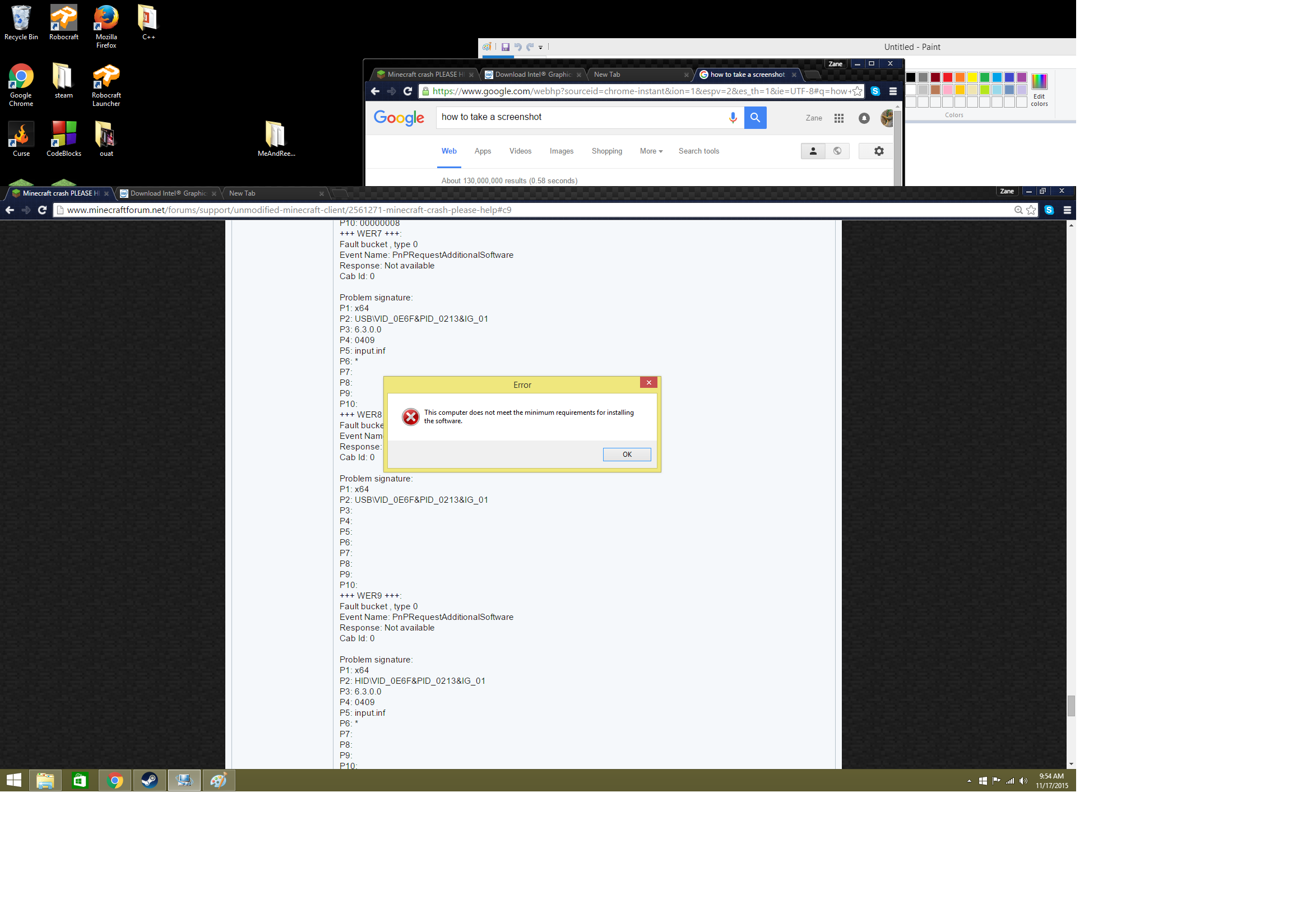Screen dimensions: 1316x908
Task: Pick the yellow color swatch in Paint
Action: pyautogui.click(x=972, y=77)
